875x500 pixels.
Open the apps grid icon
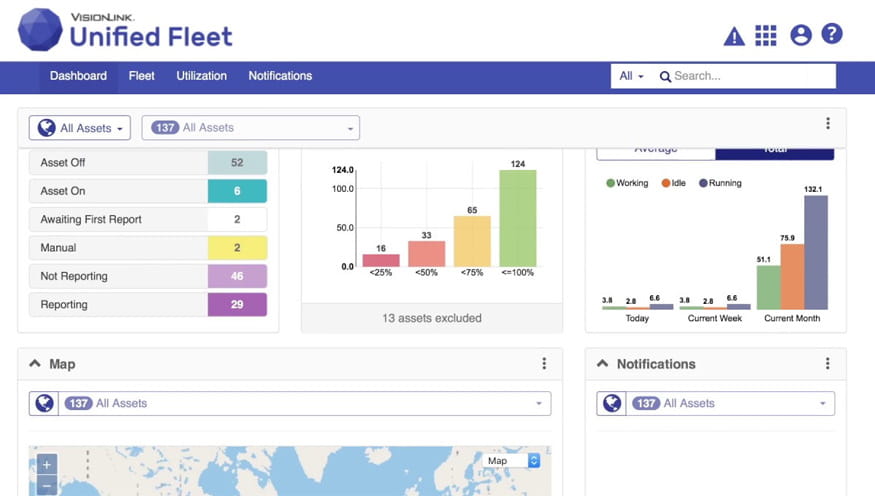click(x=766, y=35)
